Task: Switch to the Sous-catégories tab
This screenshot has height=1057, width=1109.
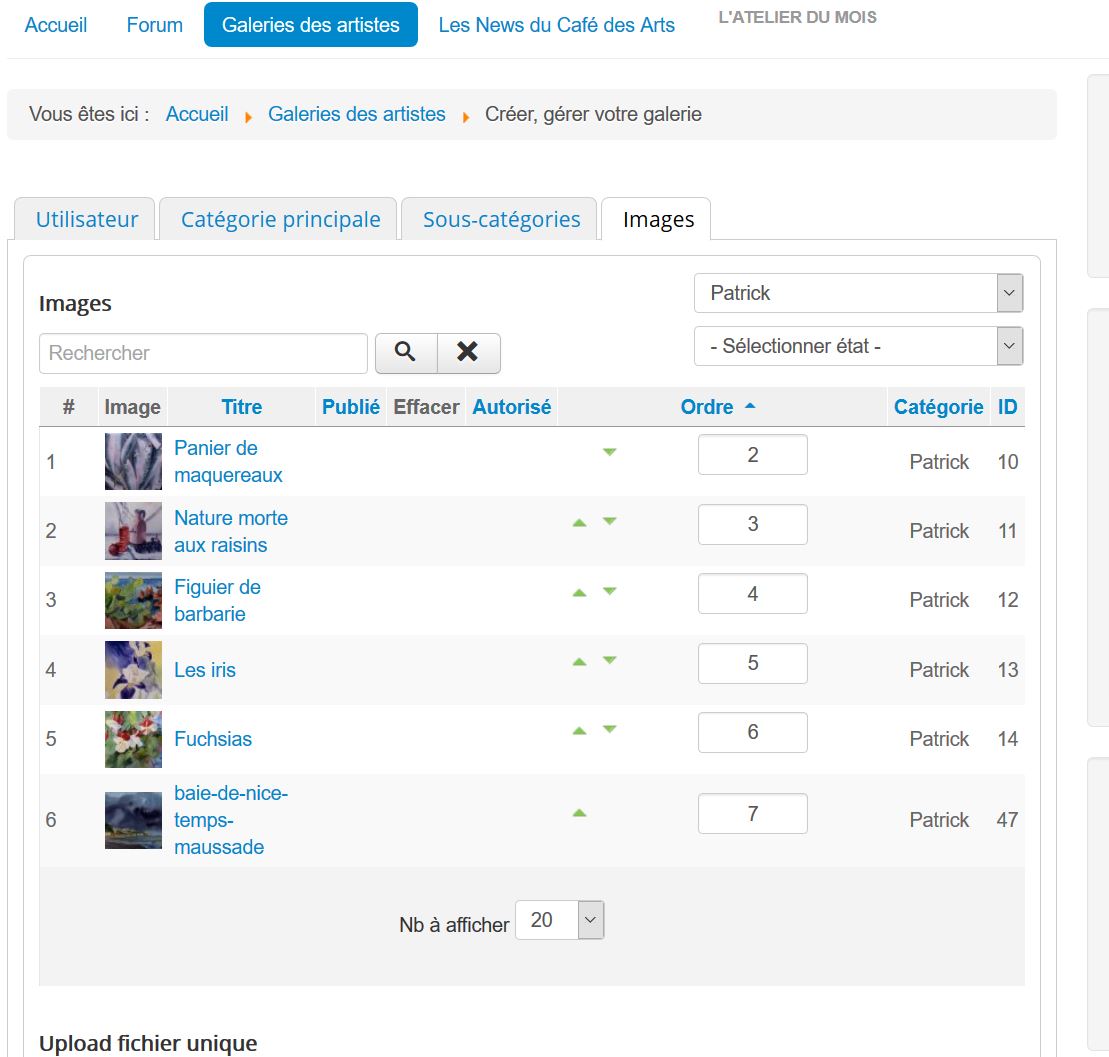Action: (x=501, y=220)
